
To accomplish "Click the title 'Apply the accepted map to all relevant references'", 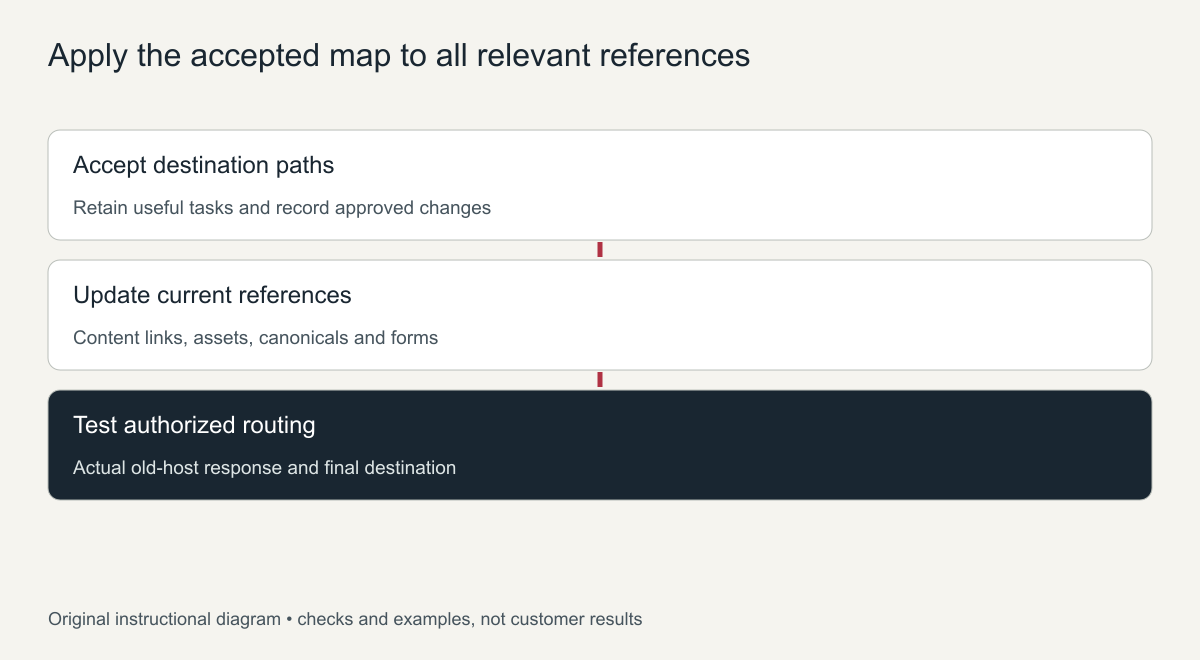I will point(399,56).
